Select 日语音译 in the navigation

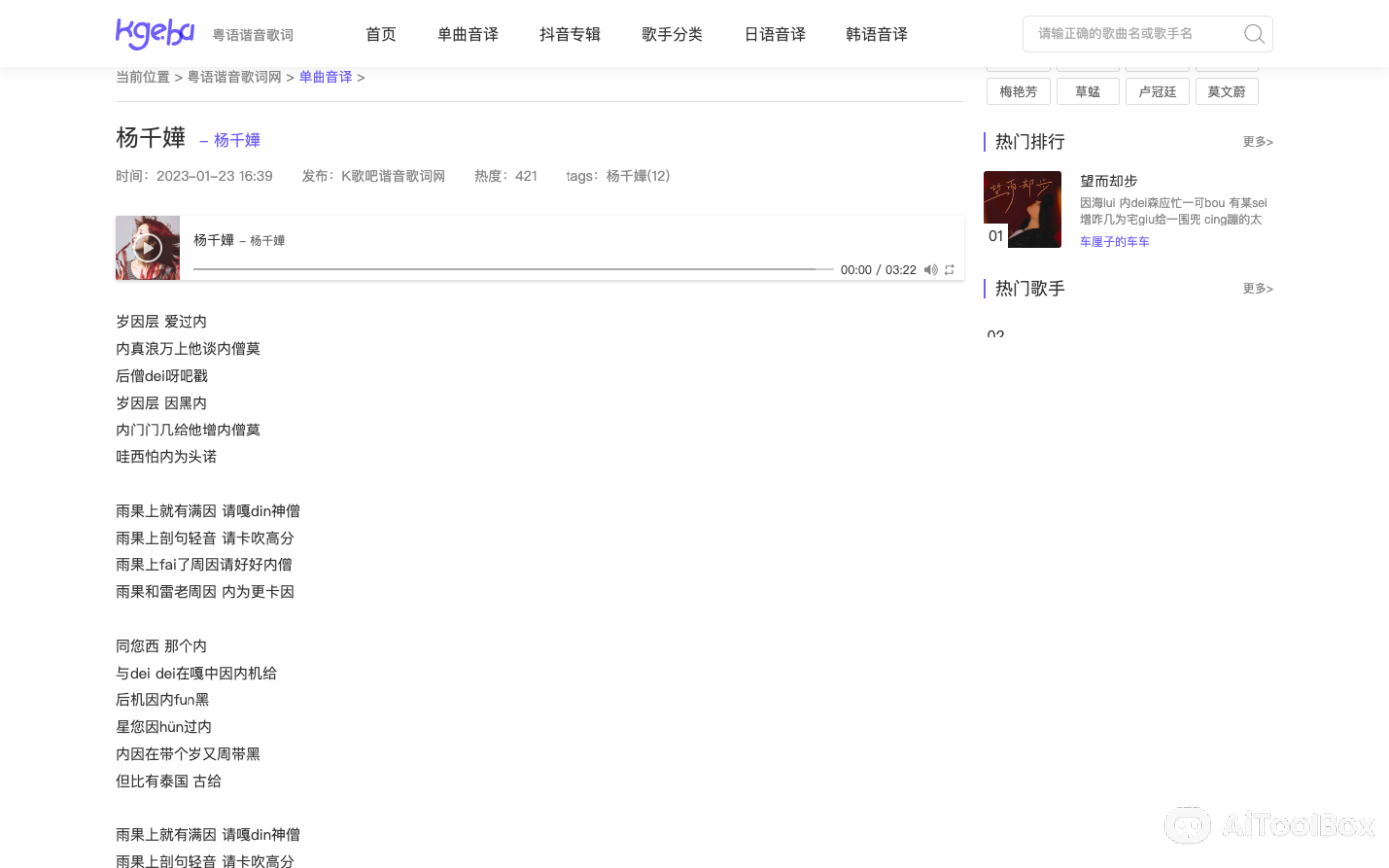tap(774, 35)
